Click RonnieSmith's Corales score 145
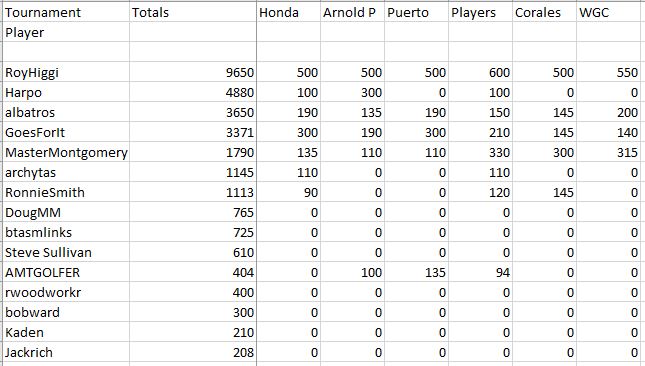Screen dimensions: 645x366 point(545,192)
